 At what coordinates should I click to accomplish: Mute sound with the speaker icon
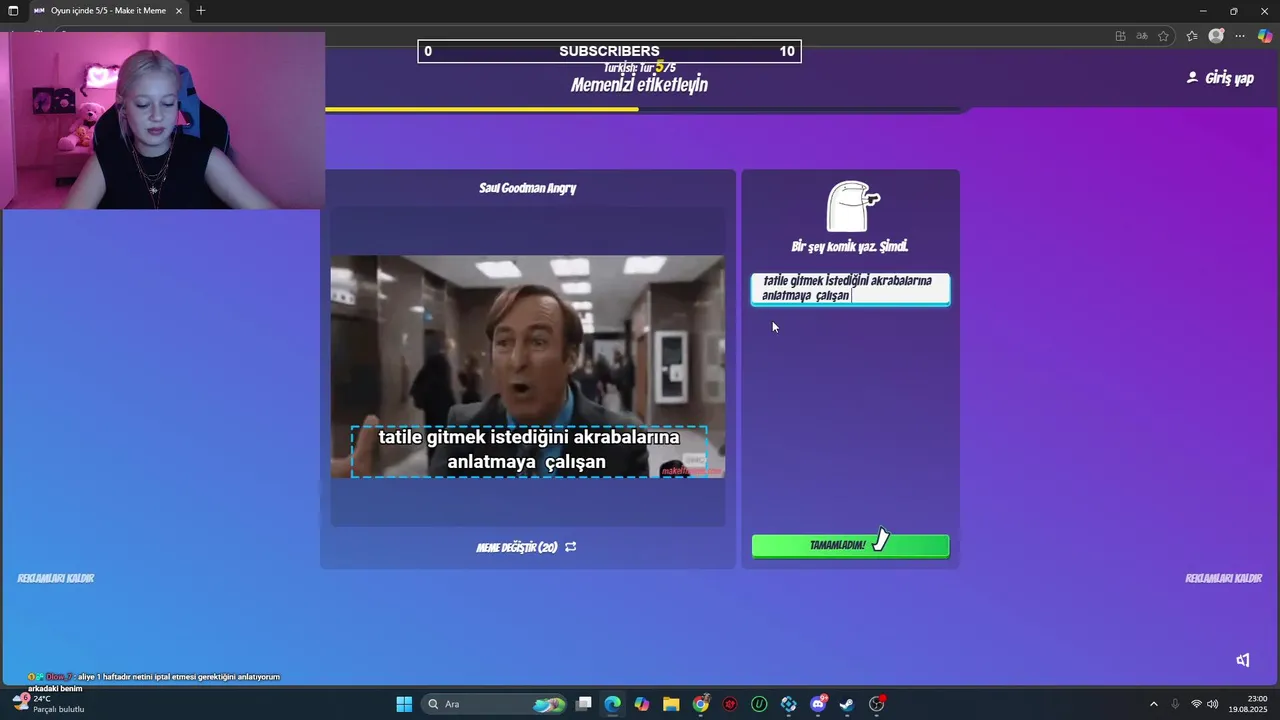click(1243, 660)
